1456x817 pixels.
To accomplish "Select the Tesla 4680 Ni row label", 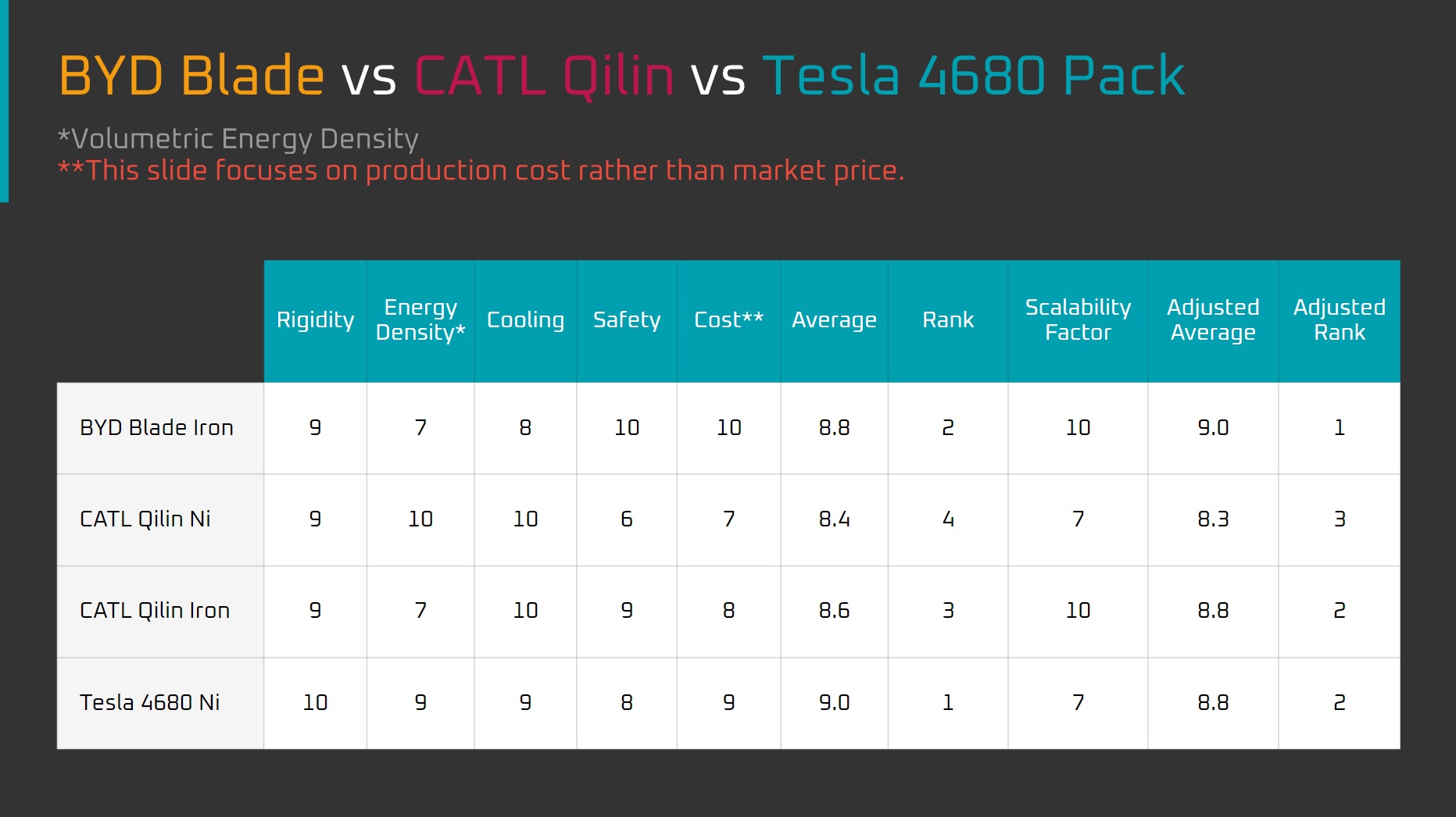I will (x=160, y=703).
